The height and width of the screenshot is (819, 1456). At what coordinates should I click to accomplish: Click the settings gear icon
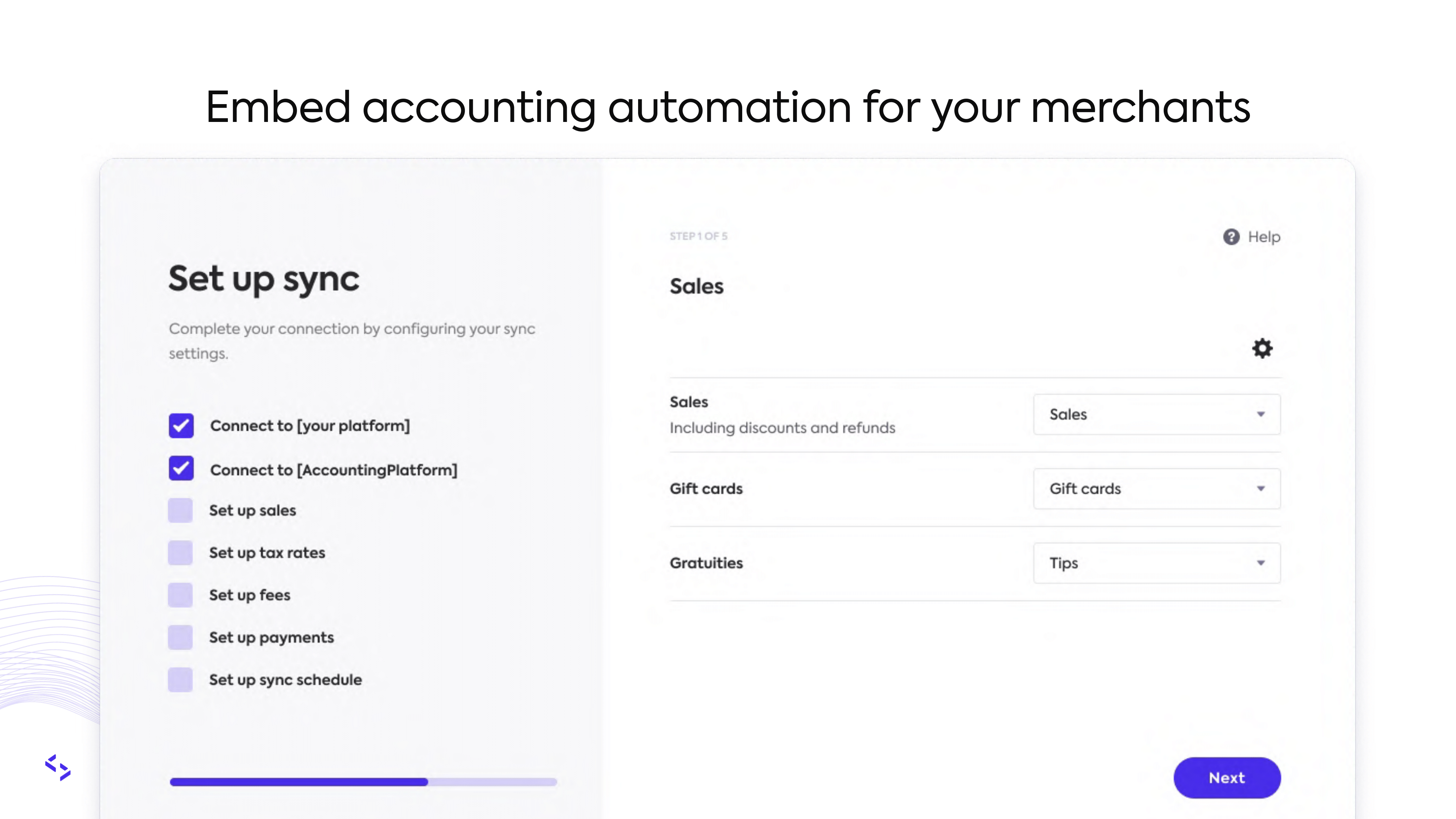click(x=1262, y=348)
